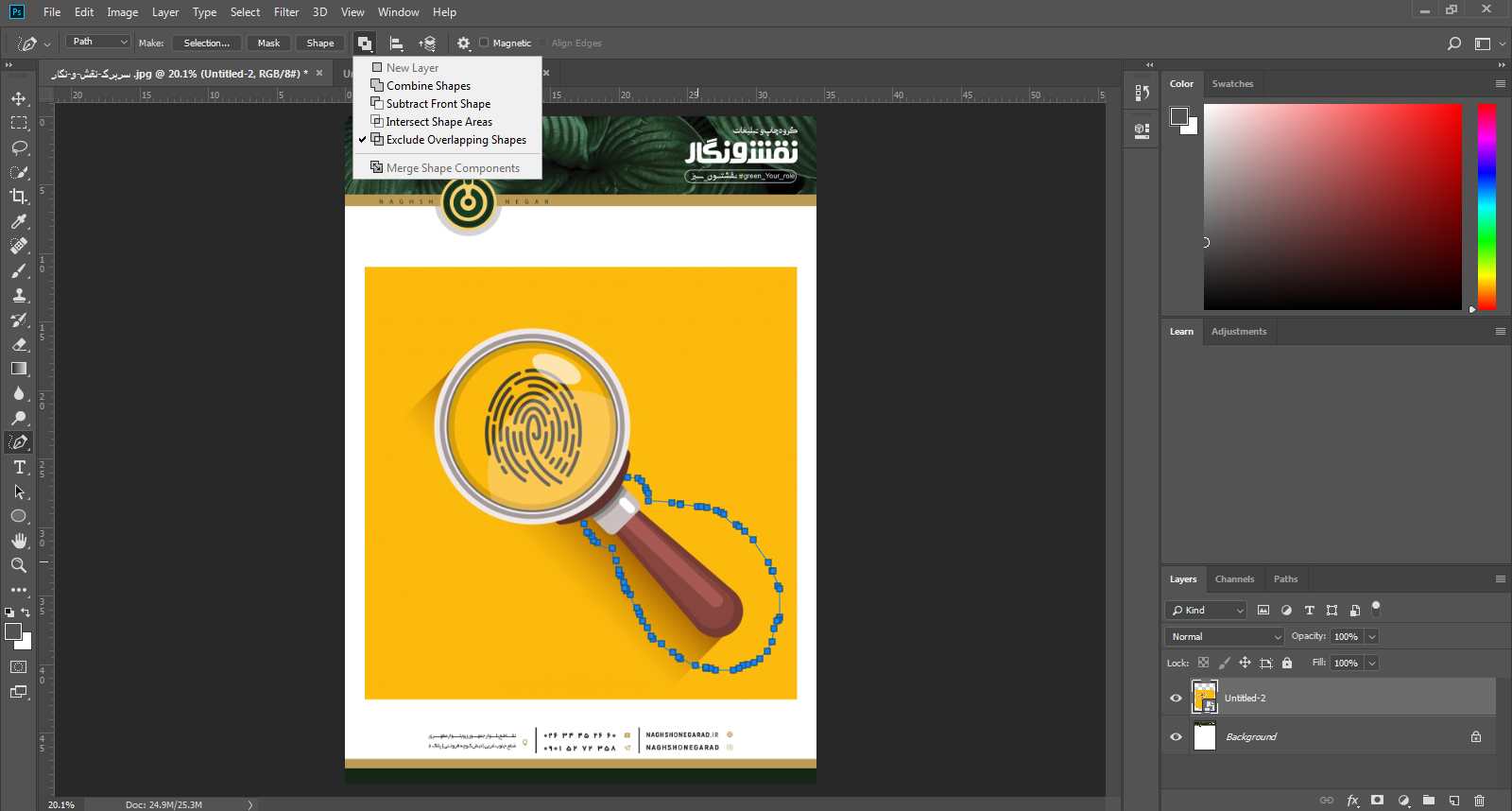Choose Combine Shapes from menu
Viewport: 1512px width, 811px height.
pos(428,86)
